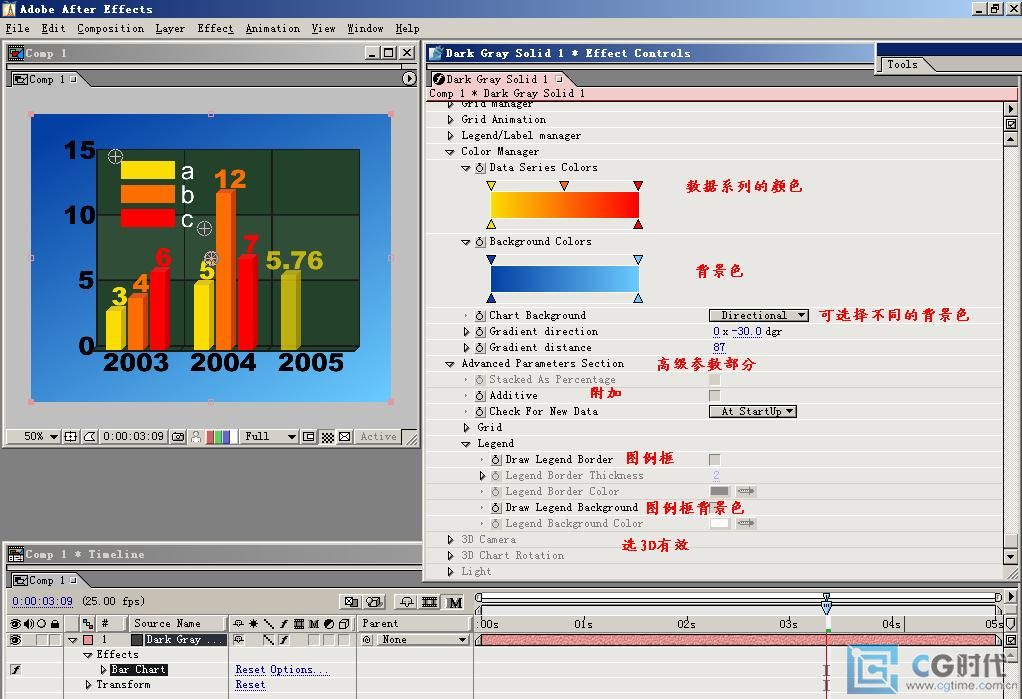This screenshot has width=1022, height=699.
Task: Click the Timeline current time 0:00:03:09
Action: [x=42, y=601]
